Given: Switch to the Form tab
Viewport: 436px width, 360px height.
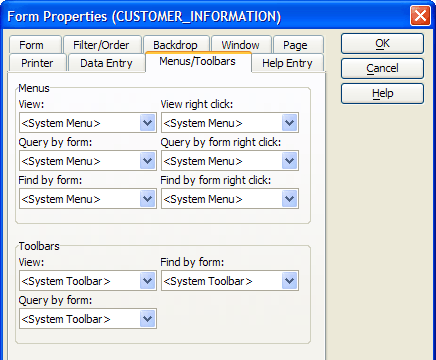Looking at the screenshot, I should tap(35, 45).
